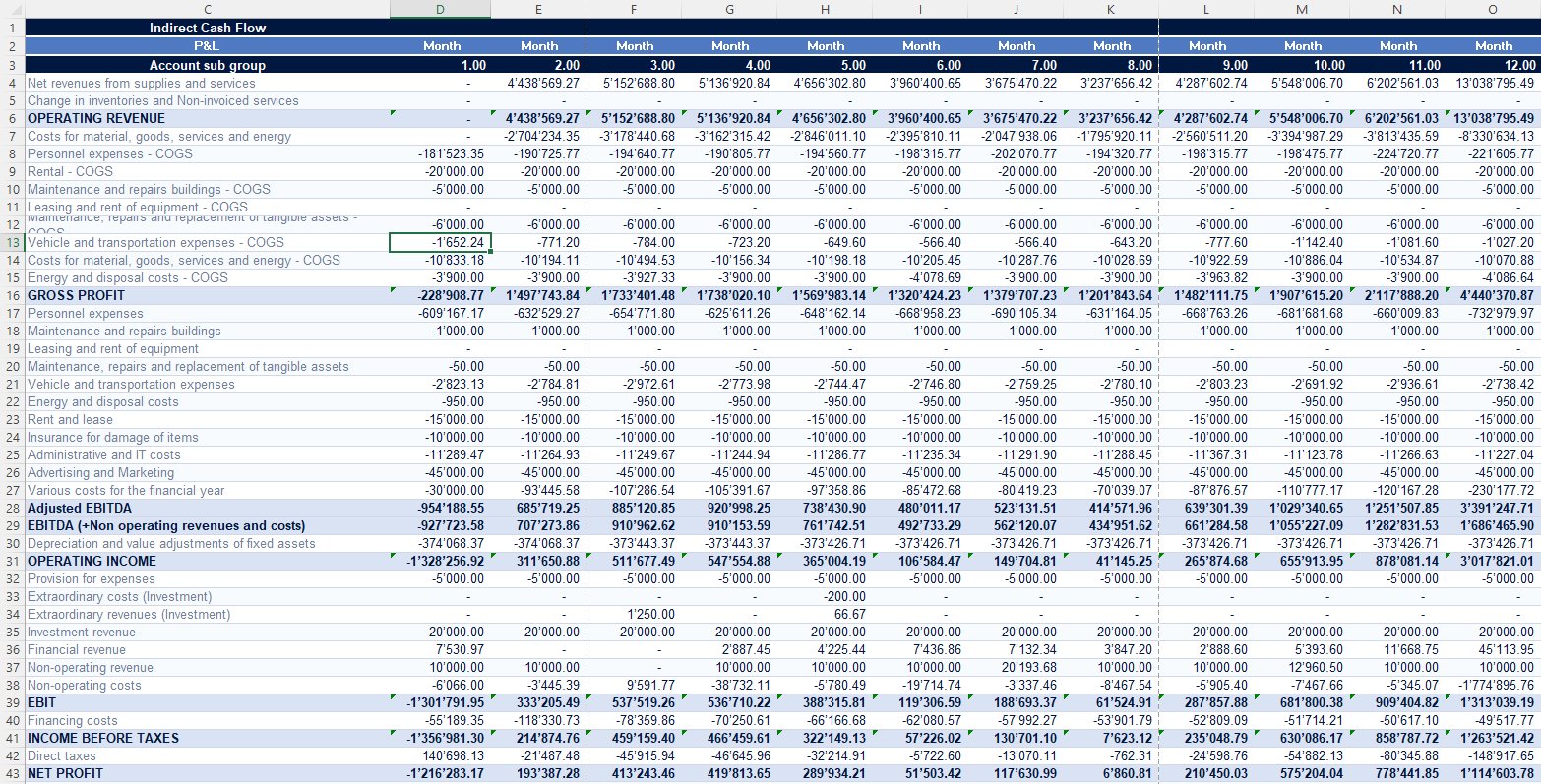This screenshot has width=1541, height=784.
Task: Select the Account sub group header cell
Action: pos(207,63)
